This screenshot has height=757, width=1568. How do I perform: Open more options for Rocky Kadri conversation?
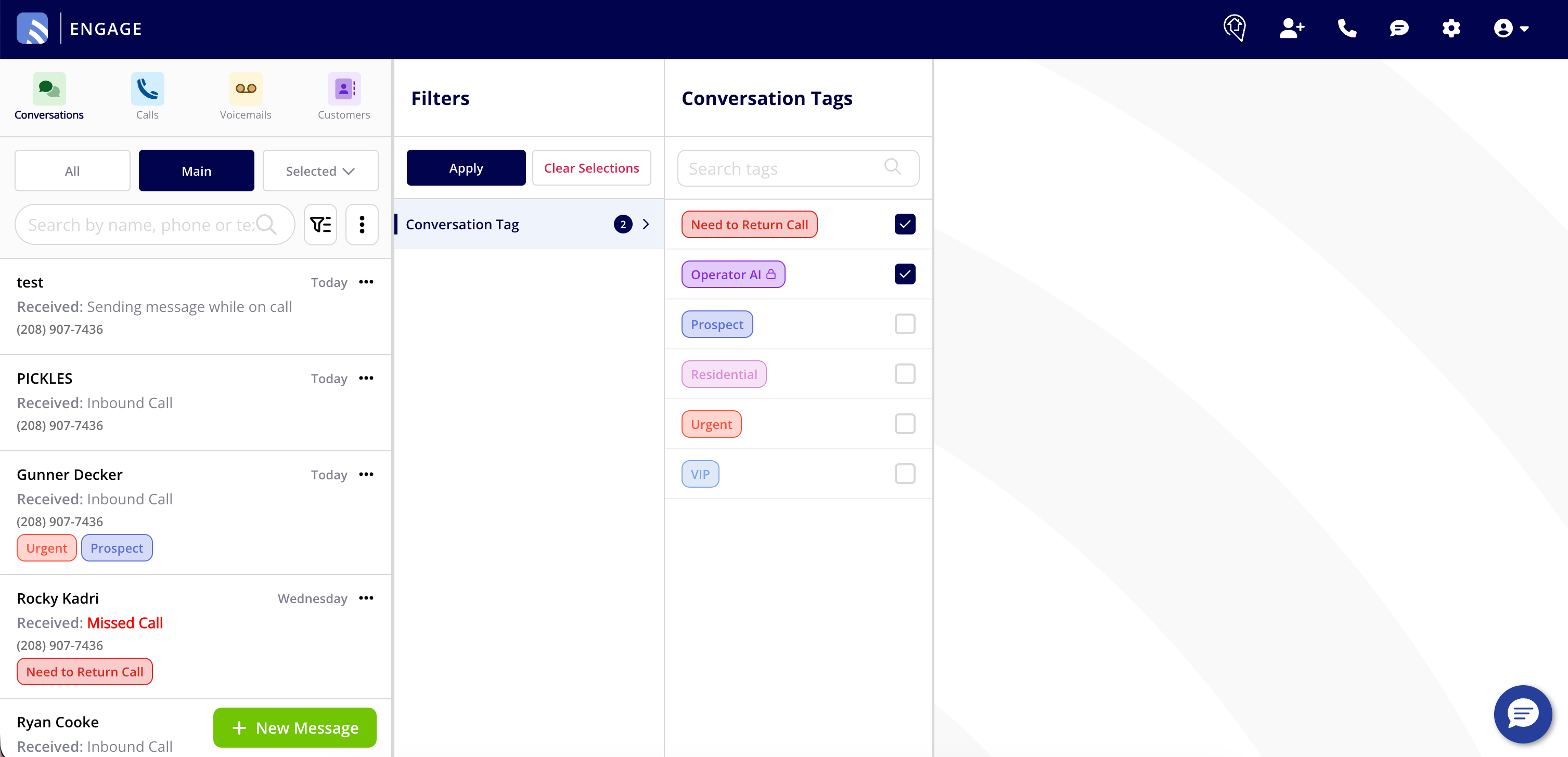coord(366,598)
